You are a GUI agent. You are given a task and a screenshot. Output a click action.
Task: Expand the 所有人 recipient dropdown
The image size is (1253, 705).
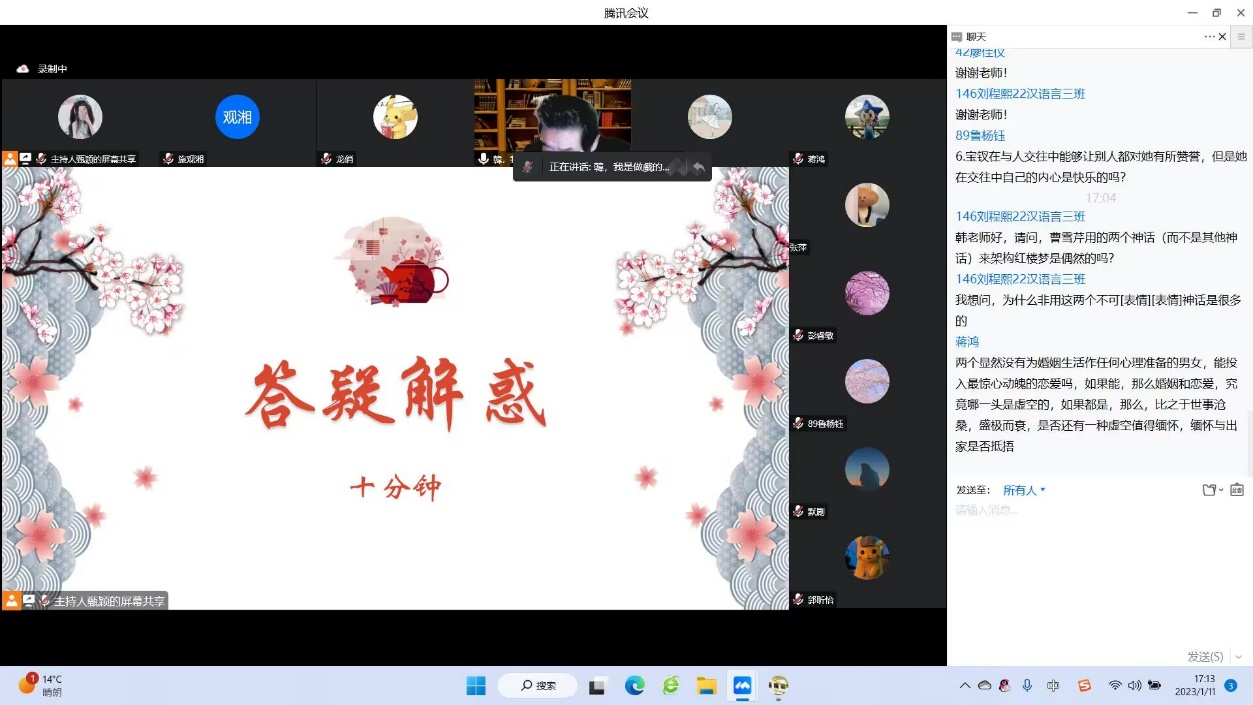point(1024,490)
